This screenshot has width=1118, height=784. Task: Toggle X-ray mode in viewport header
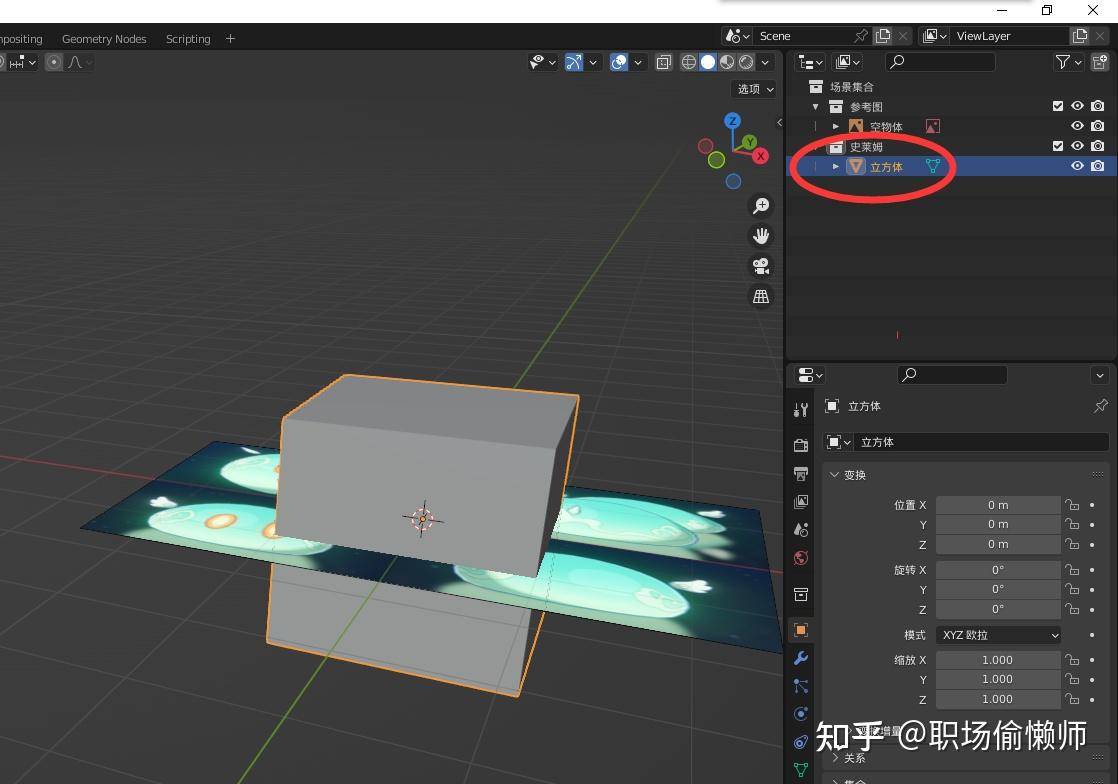(x=664, y=62)
